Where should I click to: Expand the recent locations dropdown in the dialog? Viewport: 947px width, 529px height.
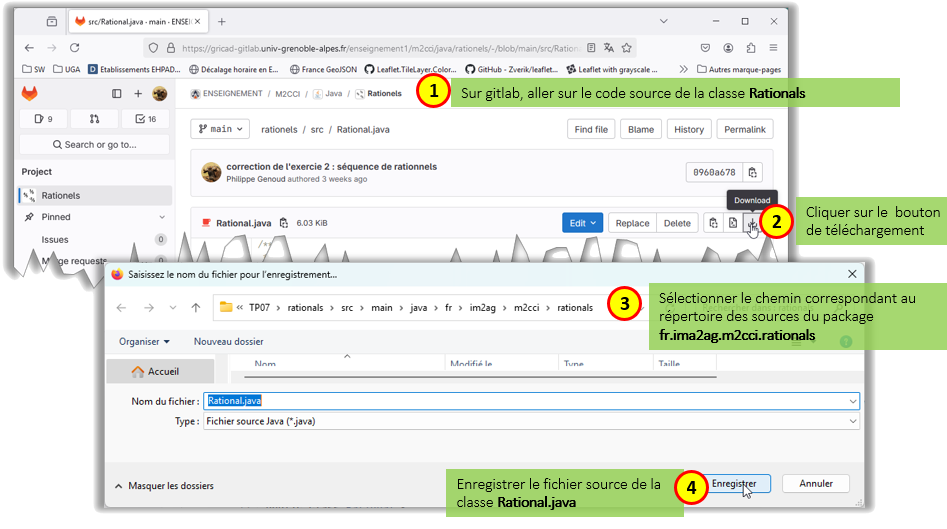[x=173, y=308]
